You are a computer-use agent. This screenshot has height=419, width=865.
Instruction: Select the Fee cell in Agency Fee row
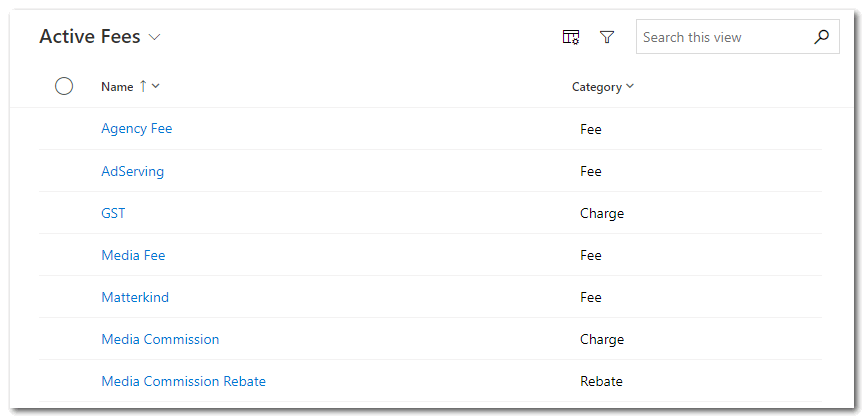[591, 129]
